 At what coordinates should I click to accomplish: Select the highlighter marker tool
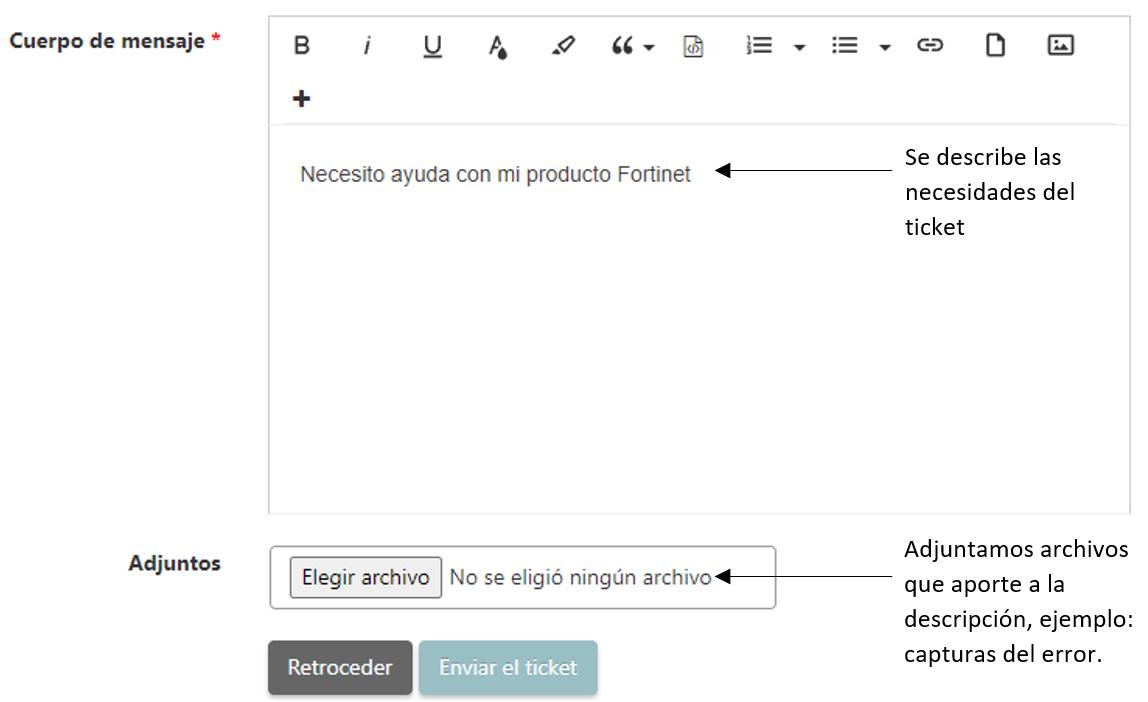[563, 46]
